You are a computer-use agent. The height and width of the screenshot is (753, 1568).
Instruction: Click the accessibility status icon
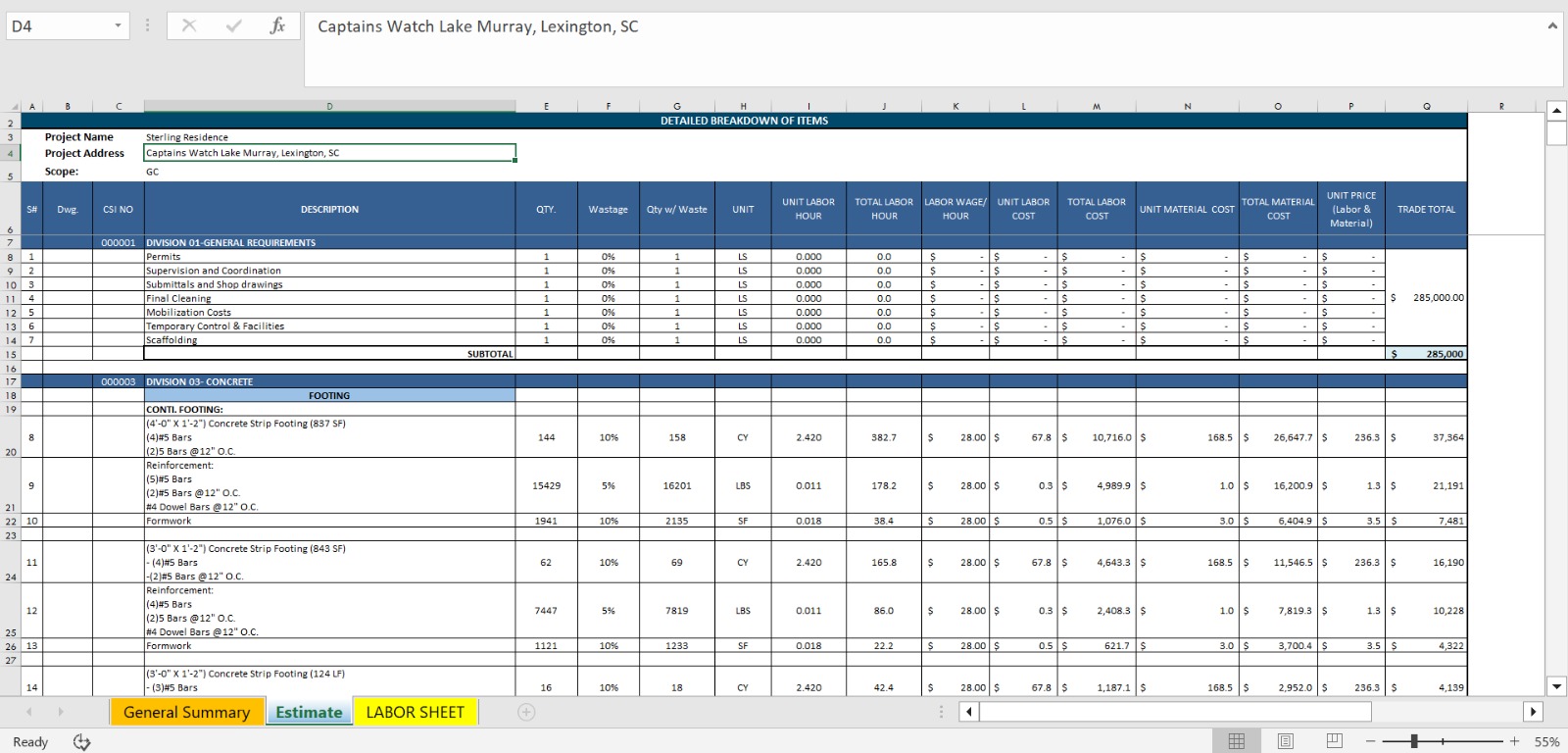pos(82,742)
